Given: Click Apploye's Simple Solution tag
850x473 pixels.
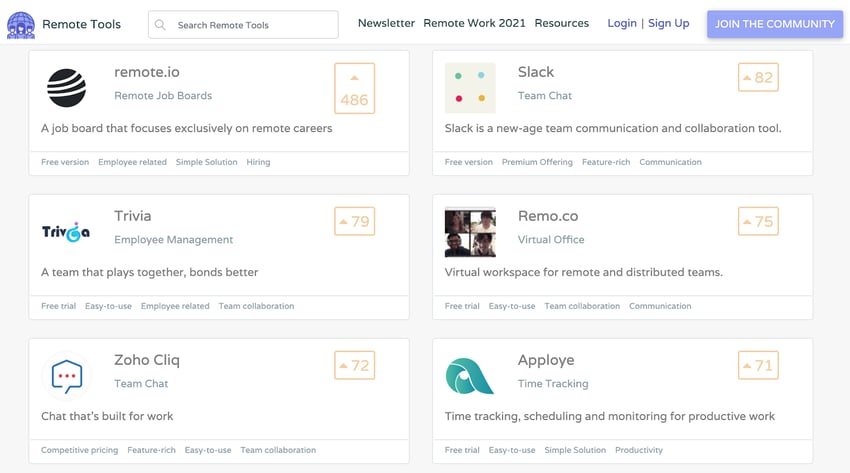Looking at the screenshot, I should 575,450.
